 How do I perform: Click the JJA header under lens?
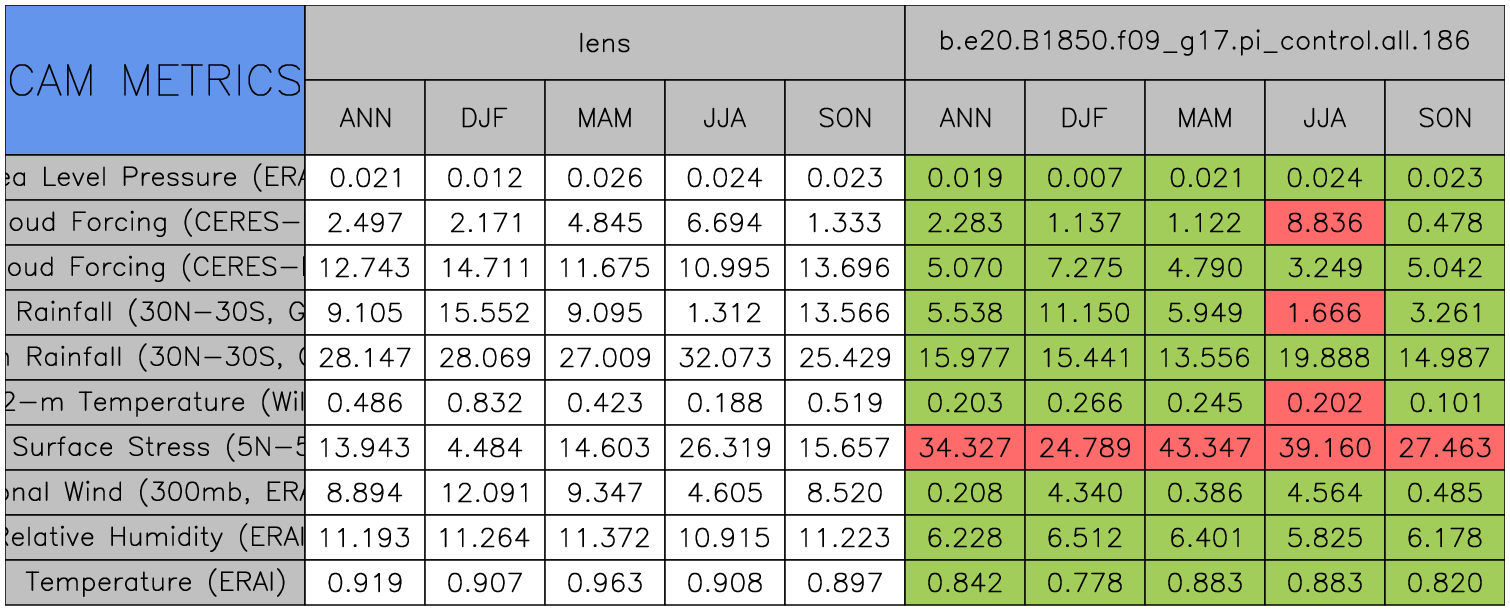pyautogui.click(x=724, y=118)
